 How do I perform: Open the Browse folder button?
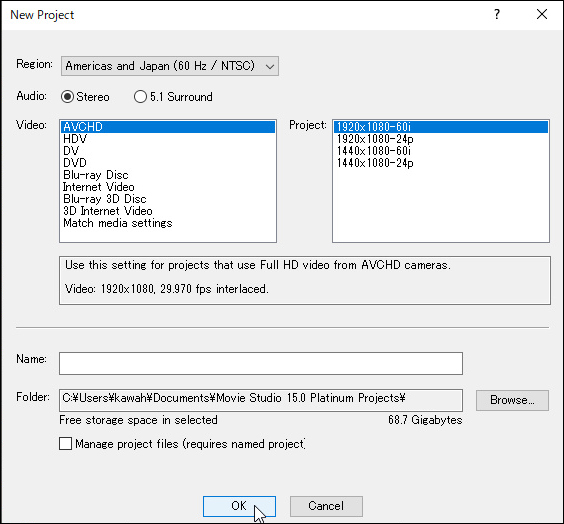(x=512, y=400)
